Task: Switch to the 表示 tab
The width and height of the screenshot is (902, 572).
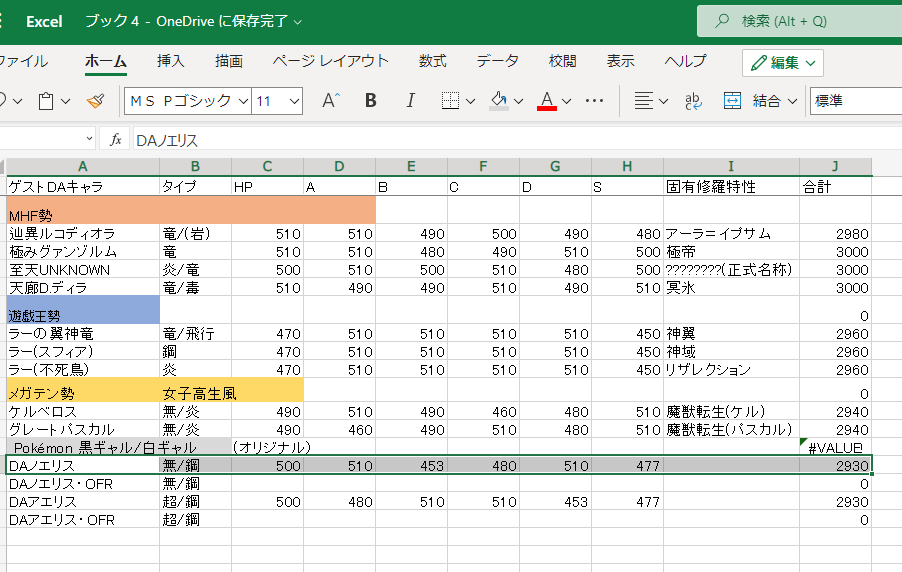Action: coord(620,61)
